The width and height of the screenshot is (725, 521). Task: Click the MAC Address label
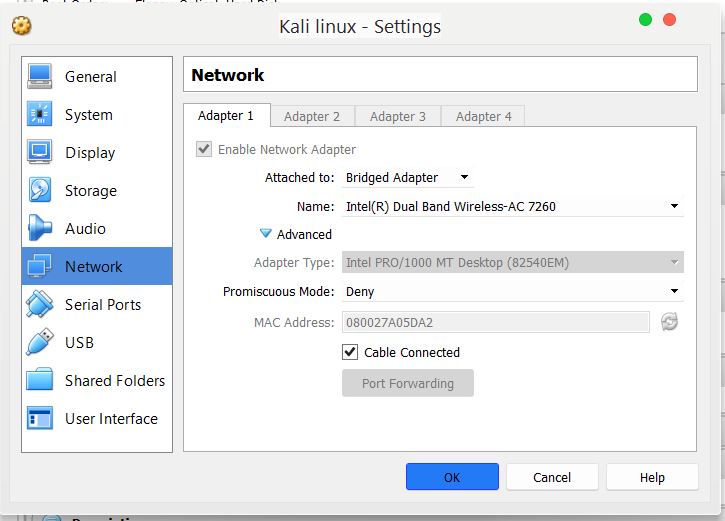(x=294, y=322)
